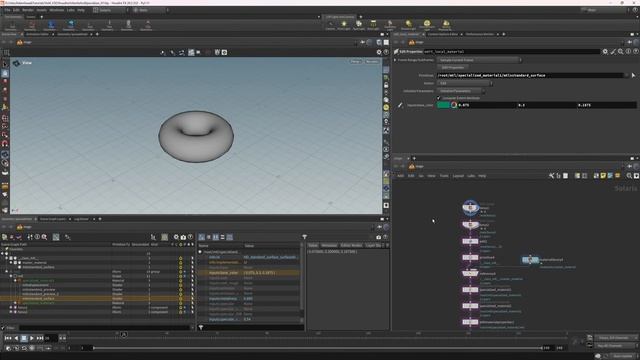Click the network editor scissors tool icon
The width and height of the screenshot is (640, 360).
tap(551, 176)
